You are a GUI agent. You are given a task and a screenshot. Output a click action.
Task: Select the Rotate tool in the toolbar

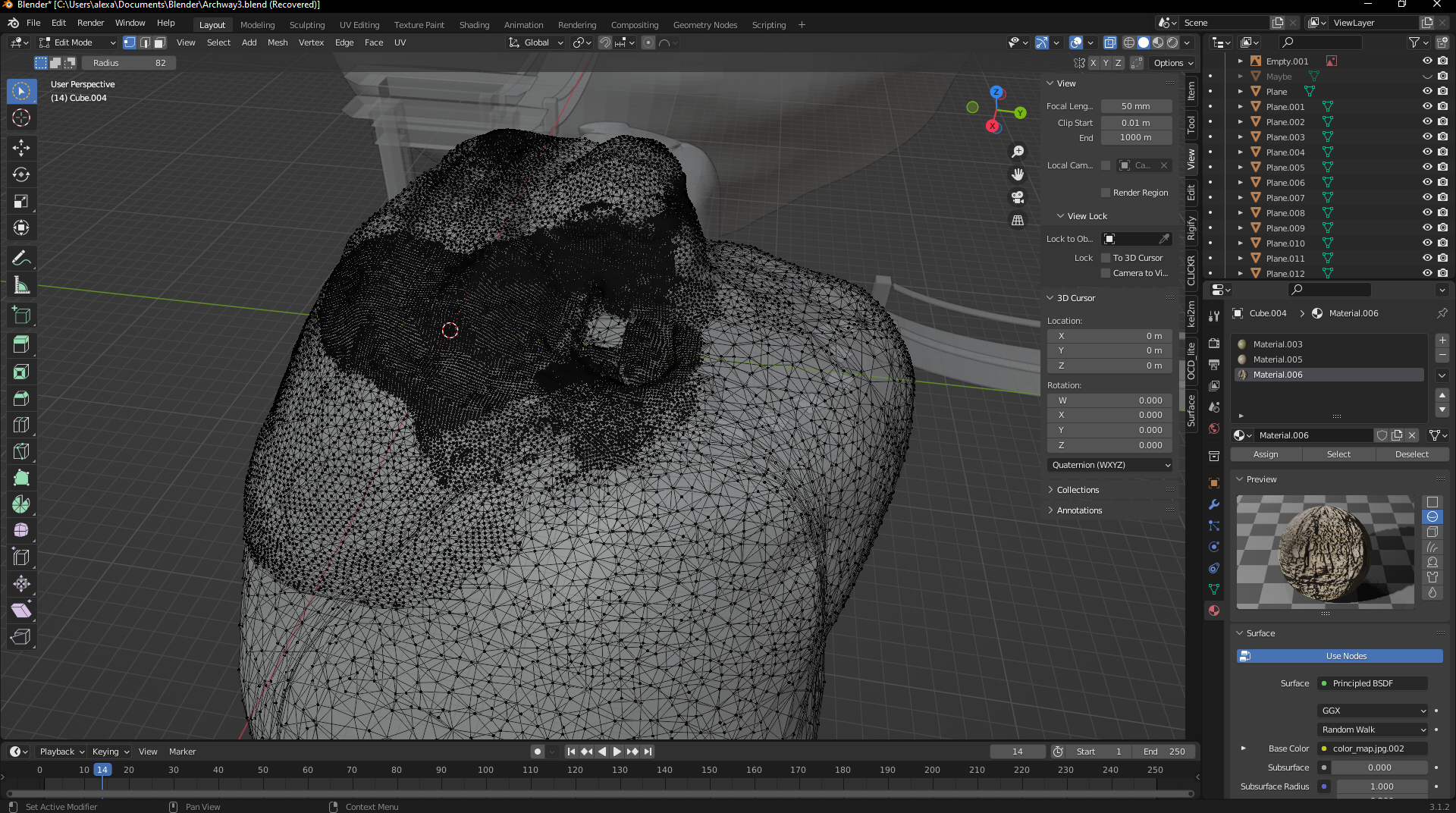[21, 174]
